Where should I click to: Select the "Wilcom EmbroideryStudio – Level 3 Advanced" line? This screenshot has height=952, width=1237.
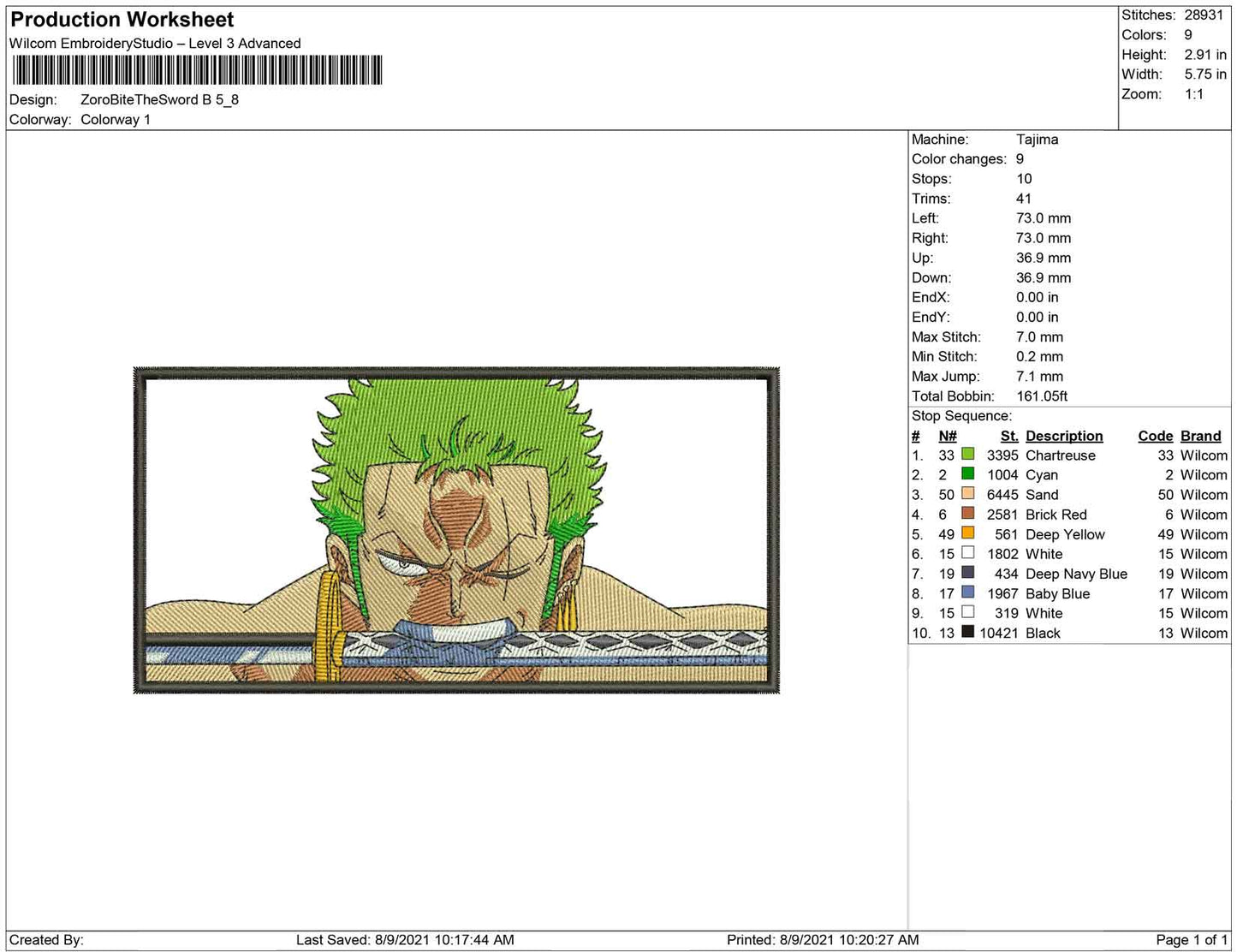click(x=155, y=43)
